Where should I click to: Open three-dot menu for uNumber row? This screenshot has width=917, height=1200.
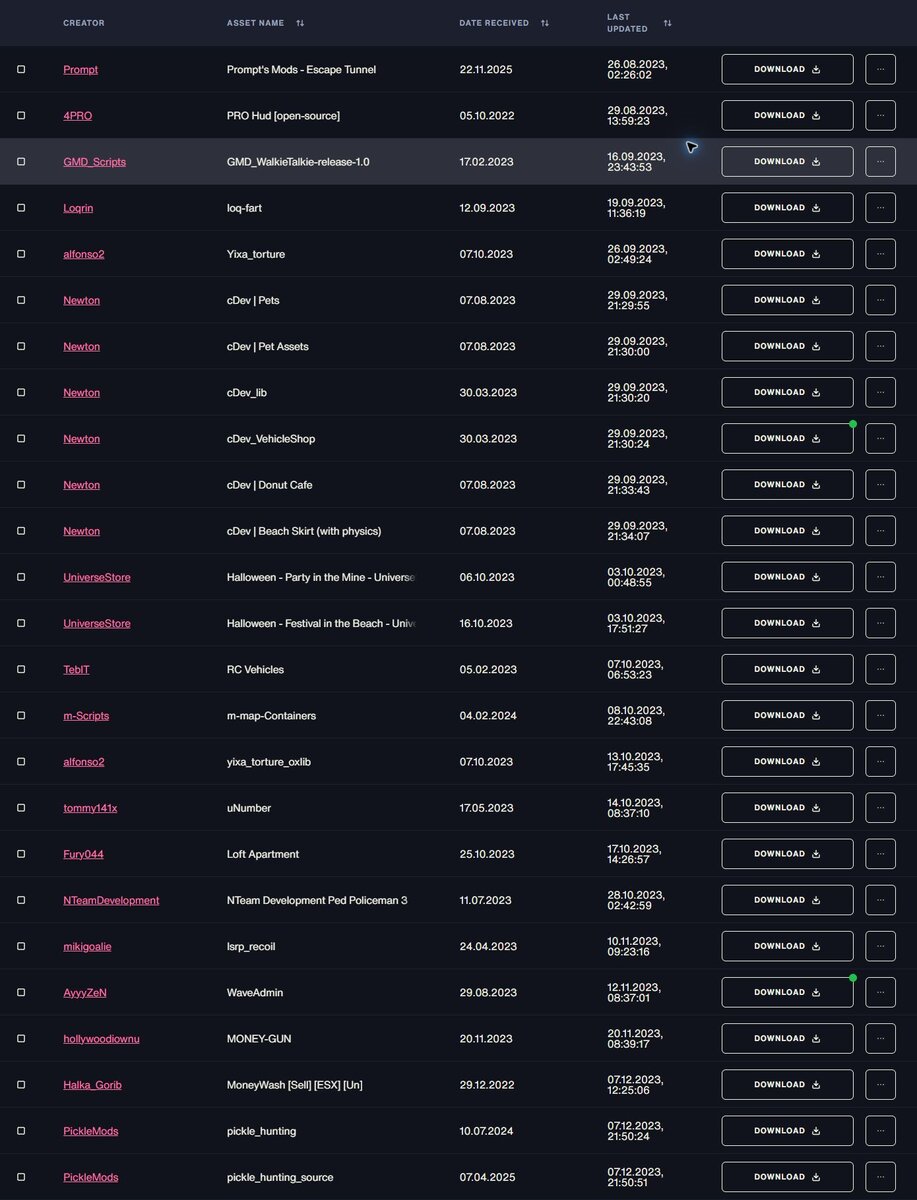(x=880, y=808)
